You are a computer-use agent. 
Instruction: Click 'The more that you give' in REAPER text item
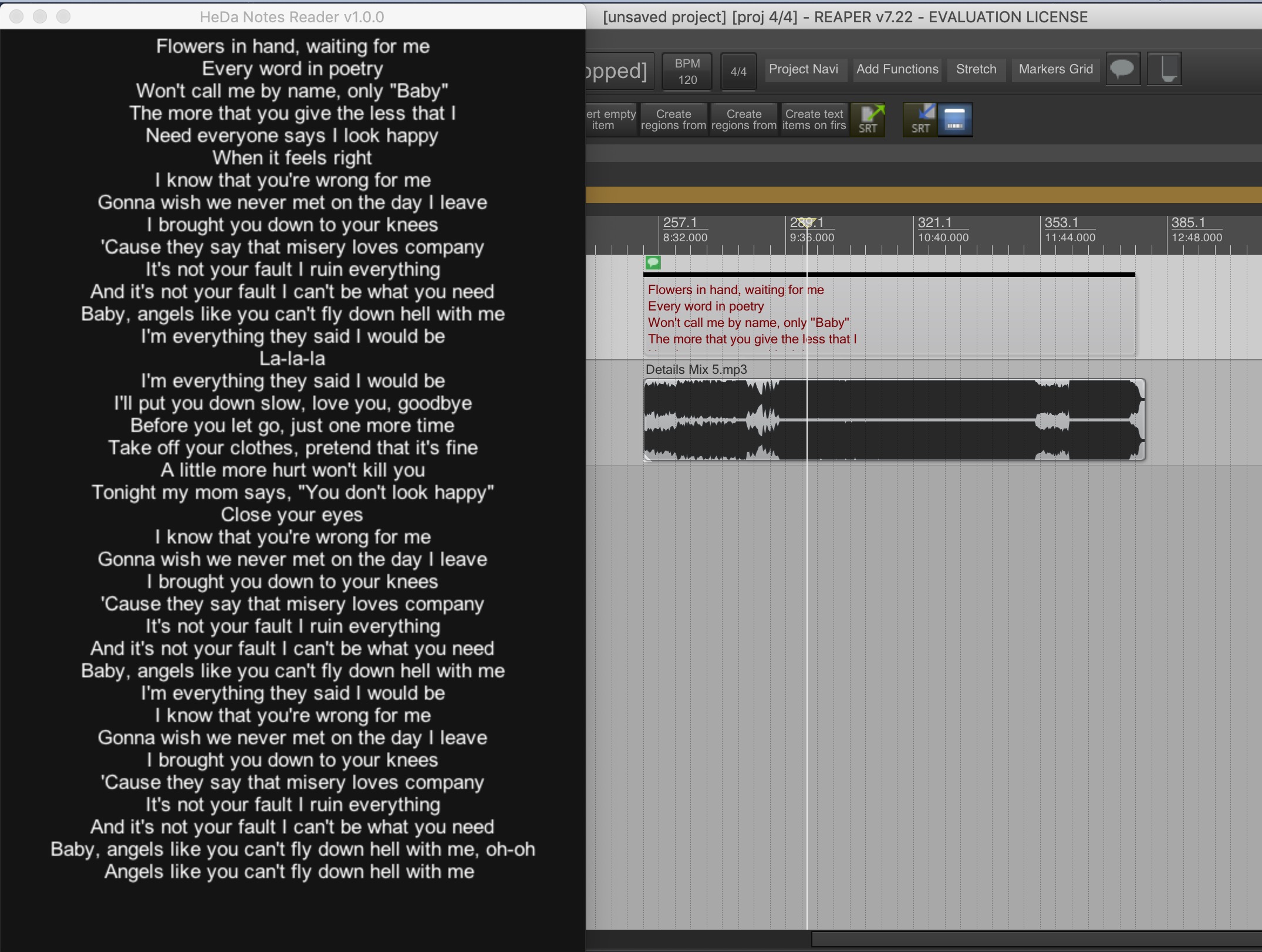[x=753, y=339]
